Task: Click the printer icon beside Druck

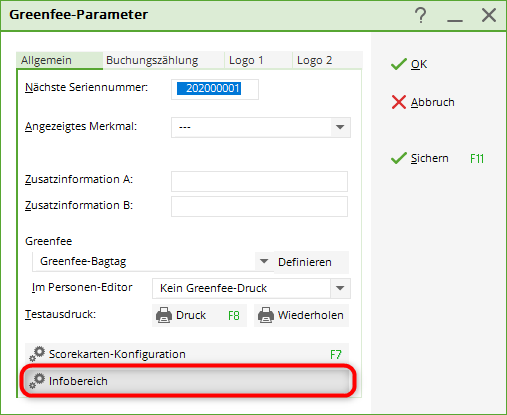Action: click(164, 315)
